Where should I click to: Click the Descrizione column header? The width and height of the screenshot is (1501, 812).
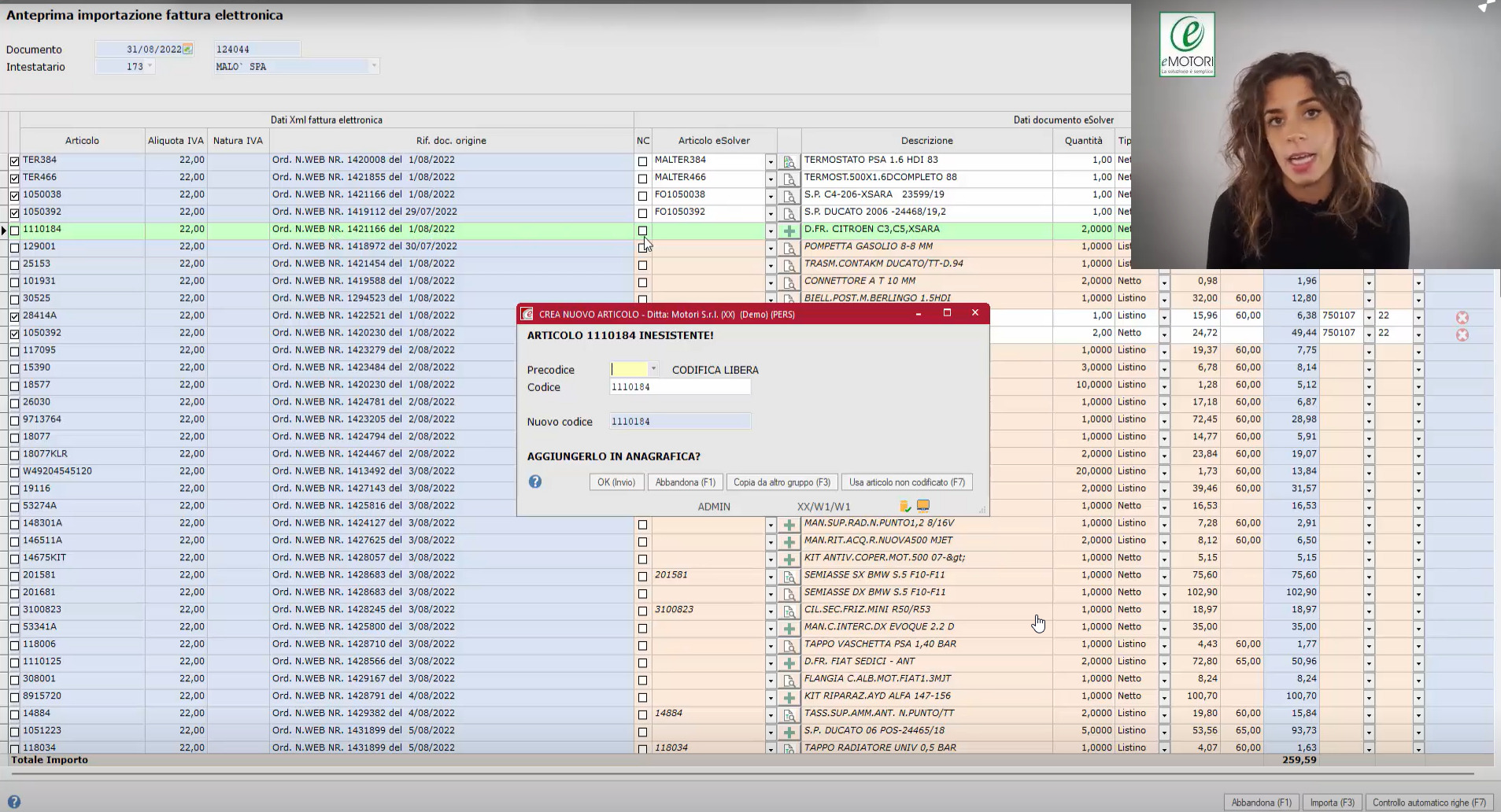[x=926, y=141]
